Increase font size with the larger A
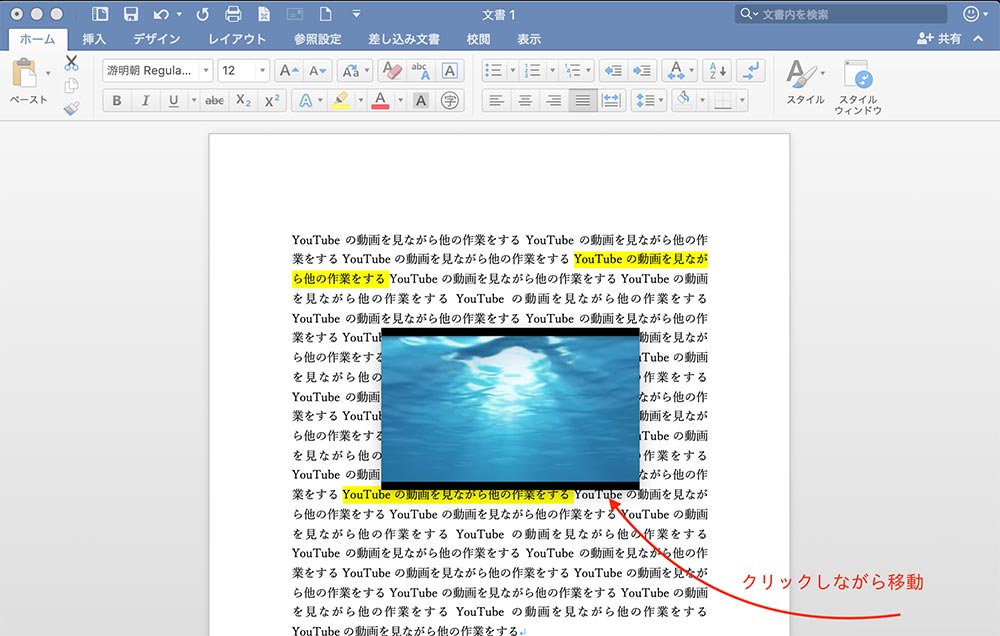 coord(289,70)
